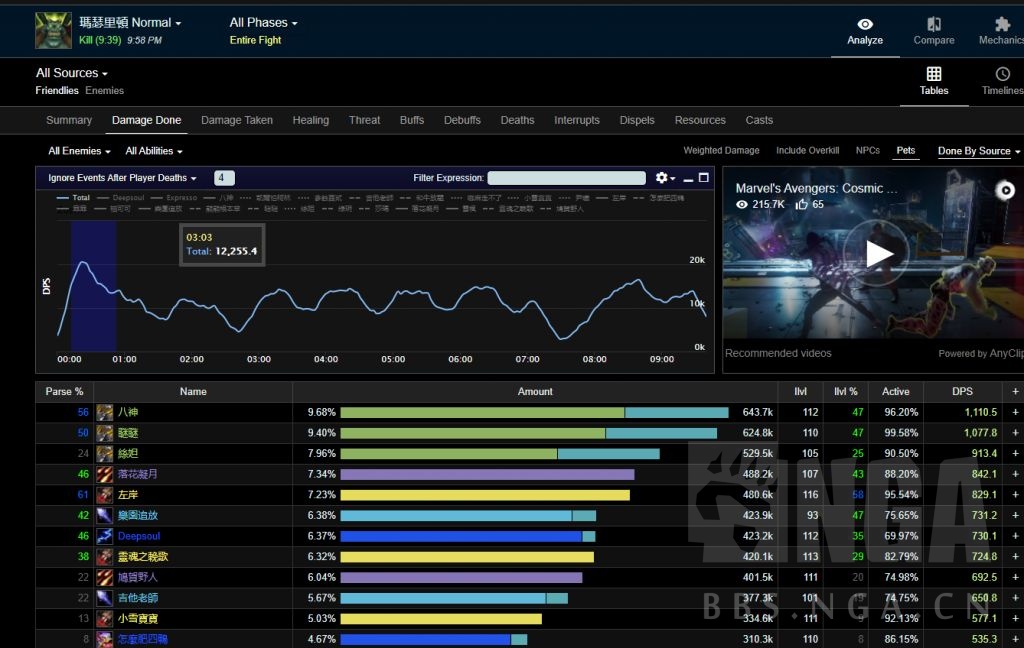Click the boss portrait icon
The height and width of the screenshot is (648, 1024).
(x=53, y=30)
